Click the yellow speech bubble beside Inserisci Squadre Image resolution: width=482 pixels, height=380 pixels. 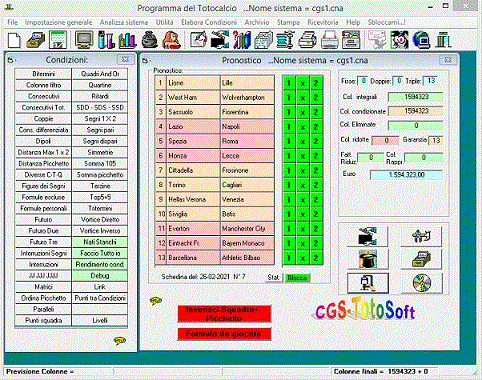(x=156, y=301)
